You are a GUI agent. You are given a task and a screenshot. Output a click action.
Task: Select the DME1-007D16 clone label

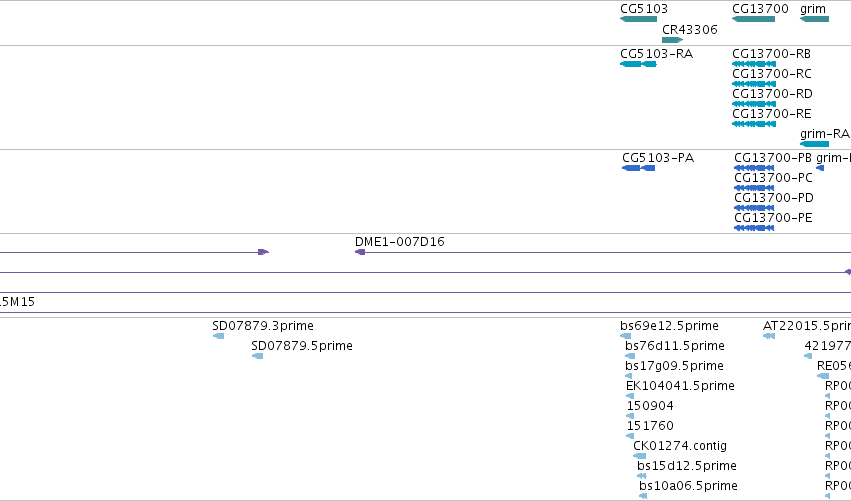pyautogui.click(x=399, y=242)
